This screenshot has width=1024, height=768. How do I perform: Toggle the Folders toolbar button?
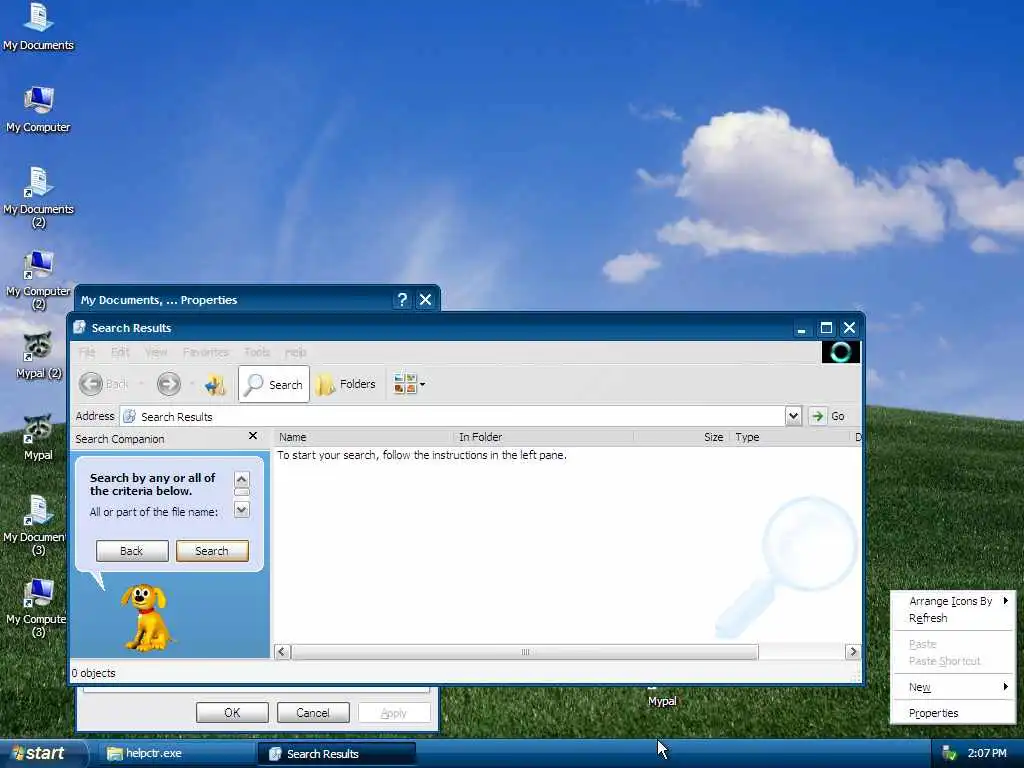pos(346,384)
